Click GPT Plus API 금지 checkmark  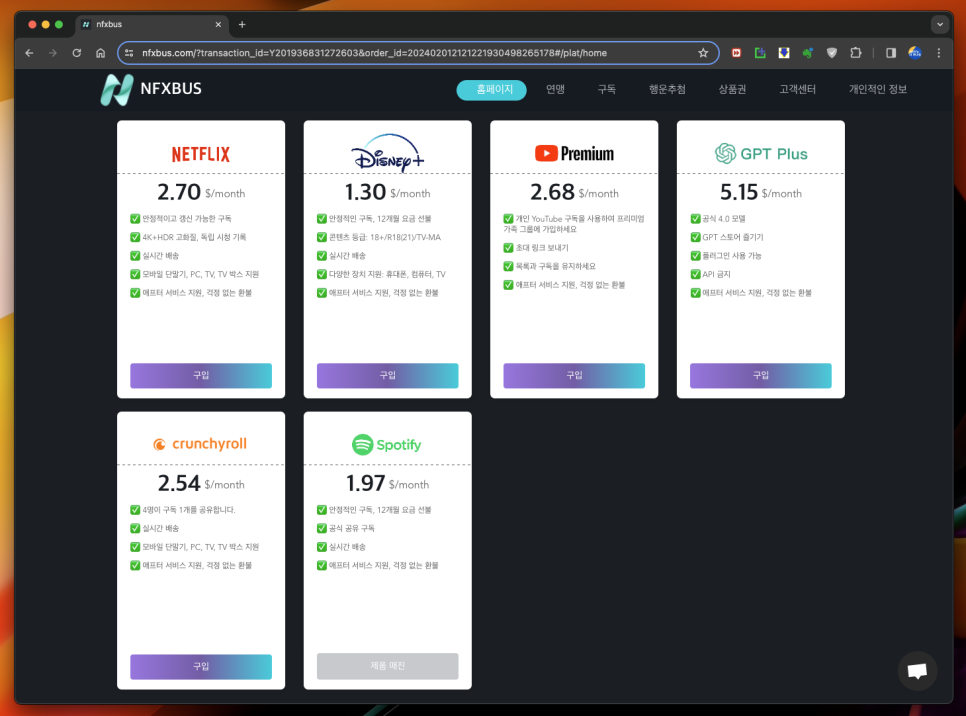(696, 274)
